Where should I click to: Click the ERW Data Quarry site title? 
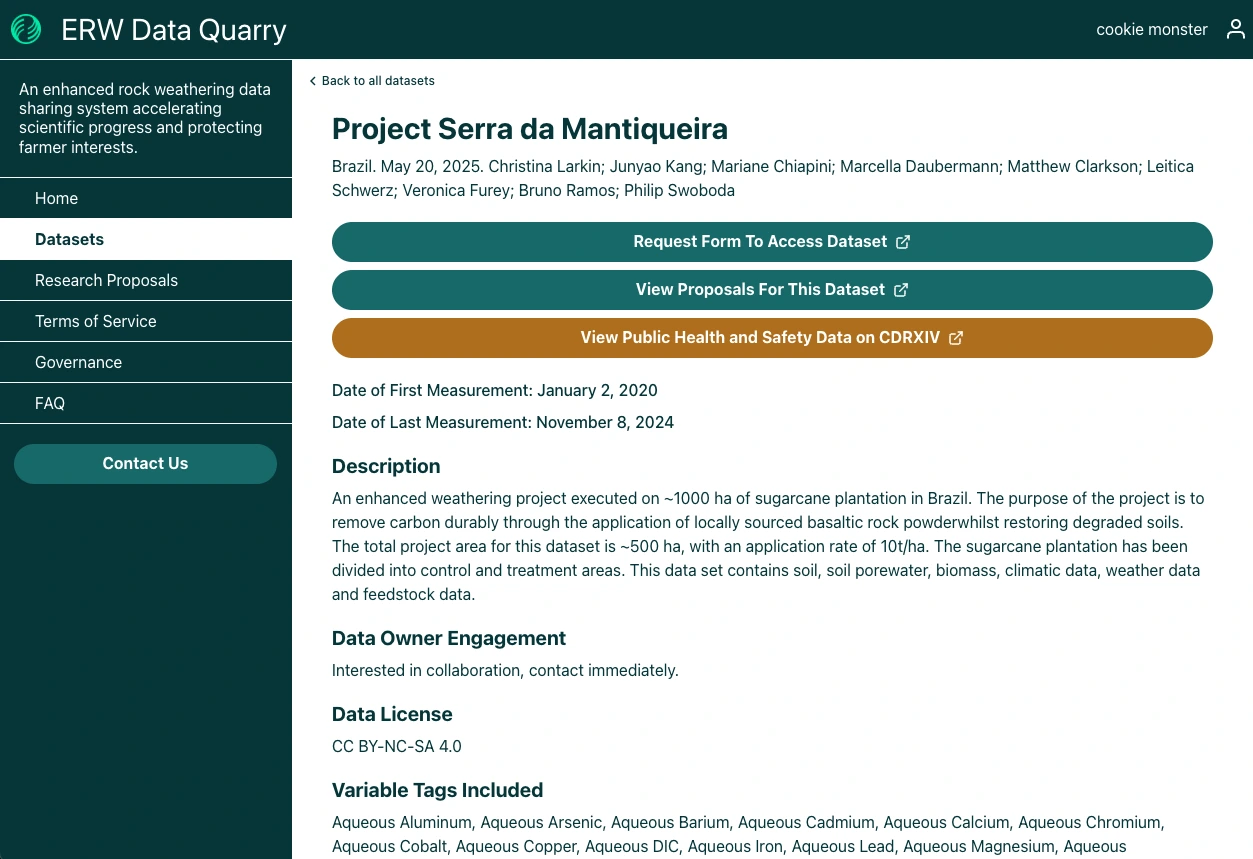pyautogui.click(x=173, y=29)
